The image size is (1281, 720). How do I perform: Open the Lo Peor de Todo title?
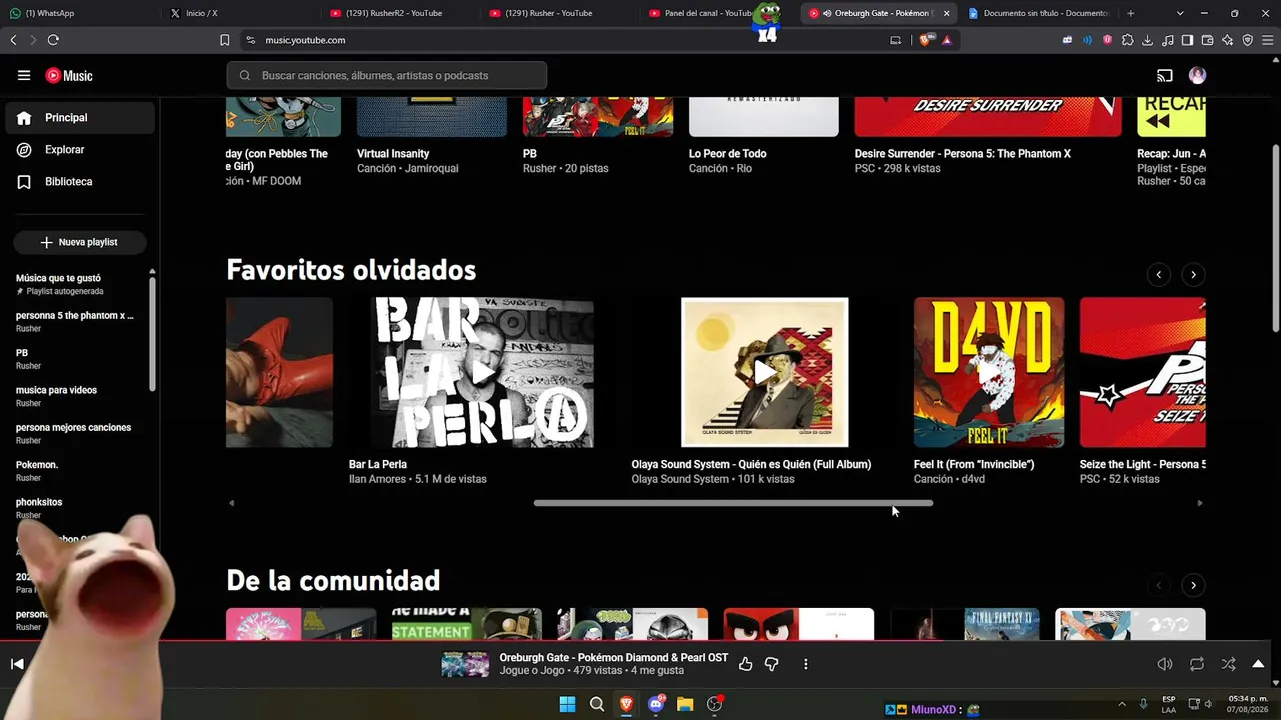728,154
